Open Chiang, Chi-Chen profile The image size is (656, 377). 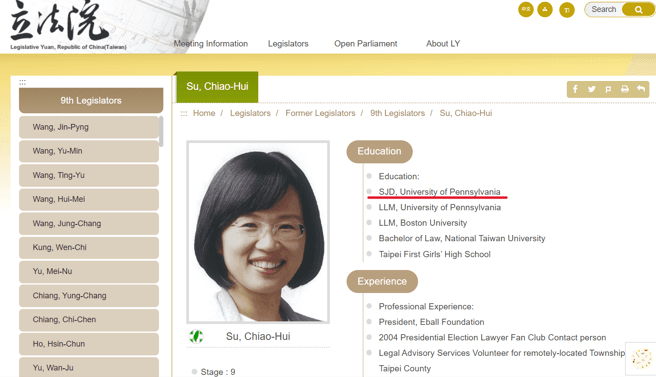pos(89,320)
